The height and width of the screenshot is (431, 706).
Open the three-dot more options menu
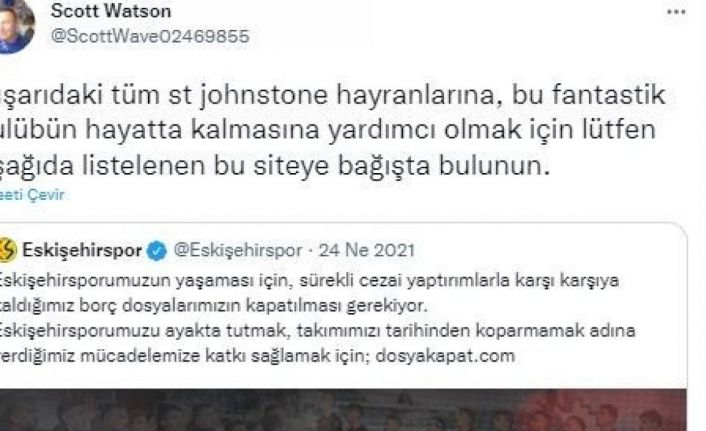pos(676,12)
